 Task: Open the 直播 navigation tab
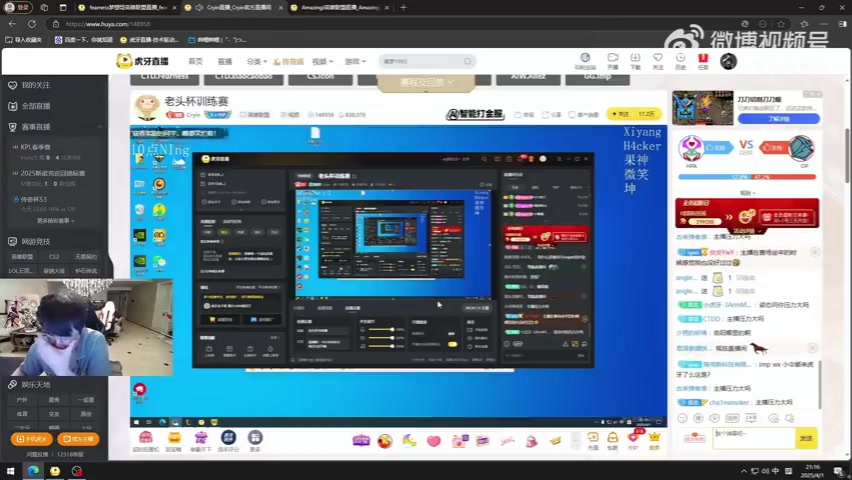click(224, 62)
